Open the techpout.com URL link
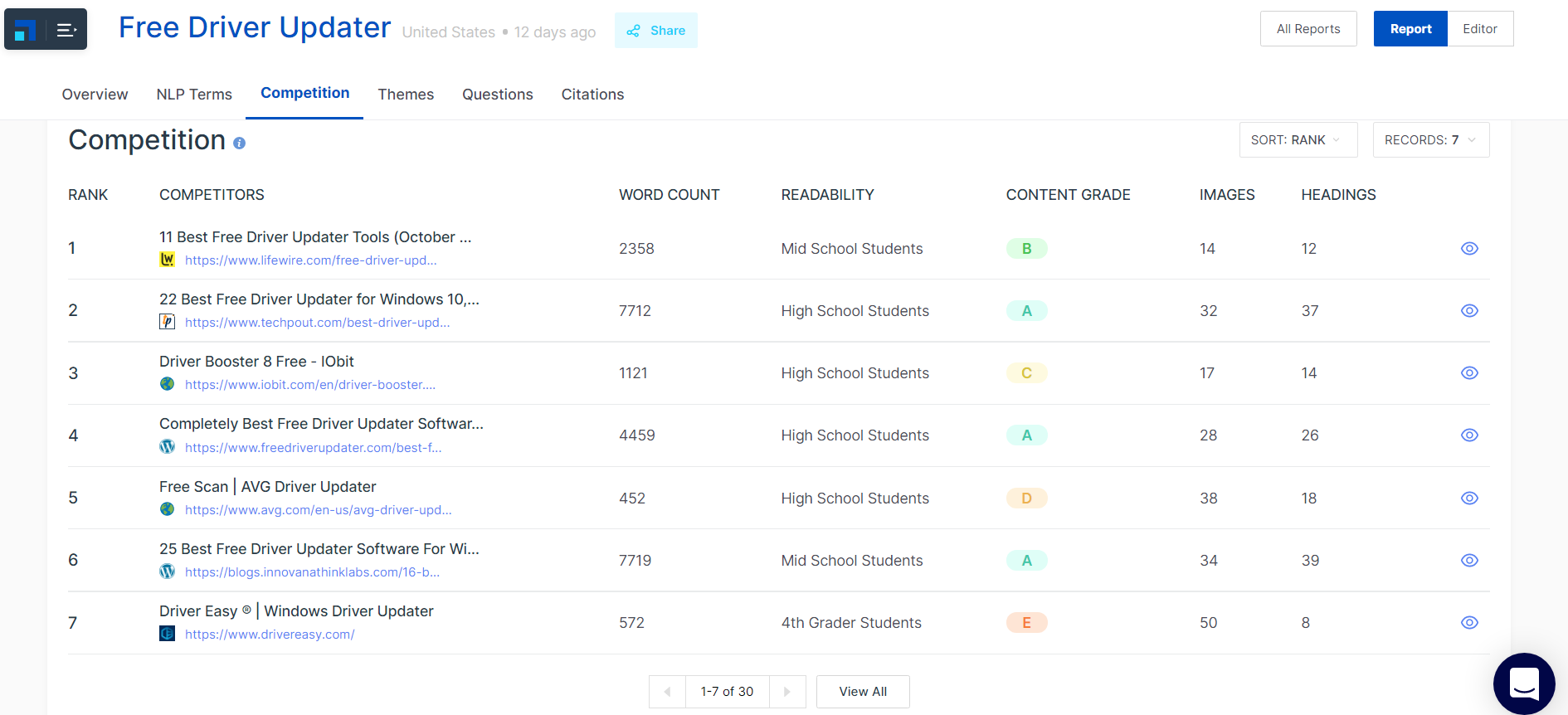 tap(318, 323)
